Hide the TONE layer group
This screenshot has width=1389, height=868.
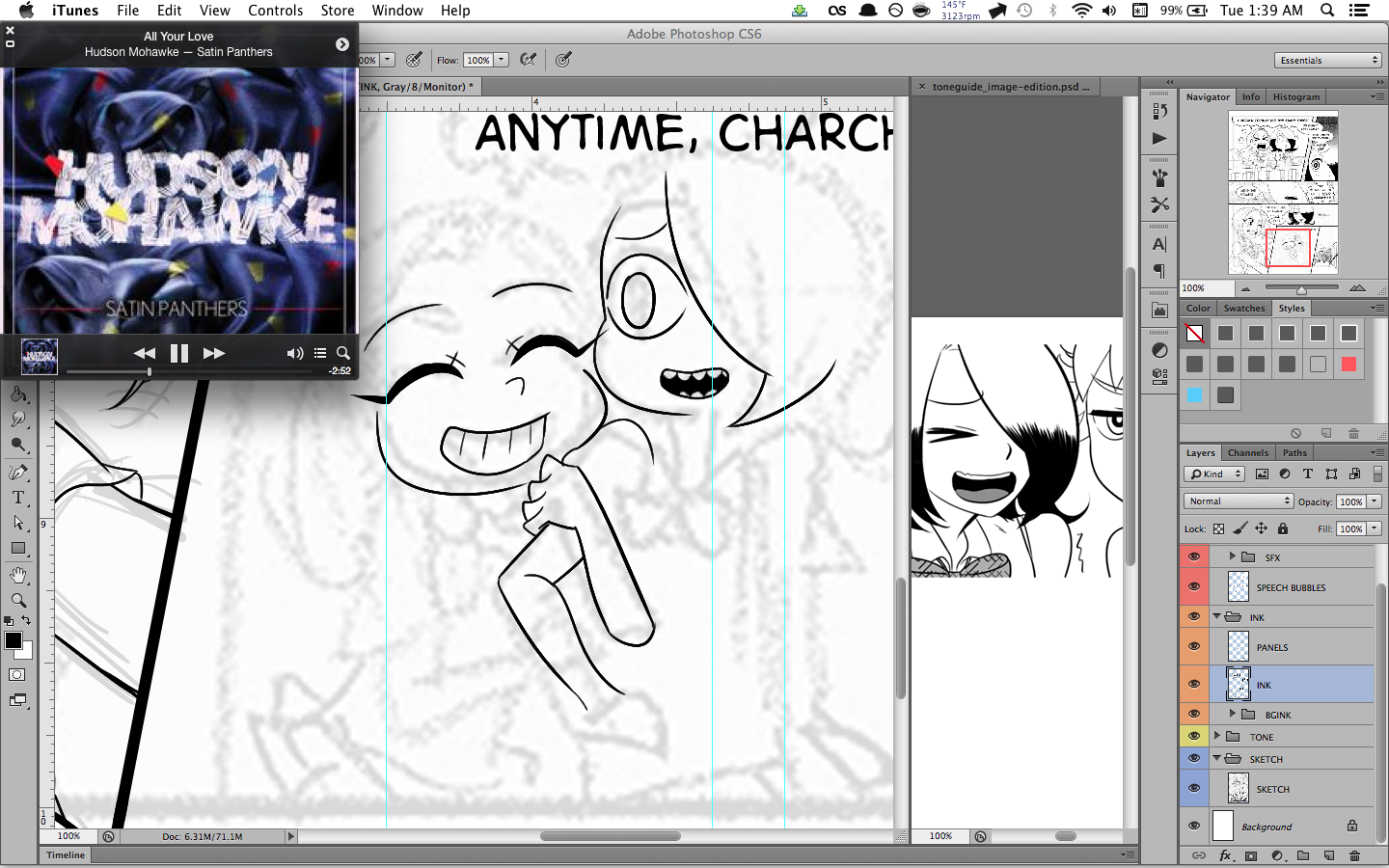[x=1194, y=737]
